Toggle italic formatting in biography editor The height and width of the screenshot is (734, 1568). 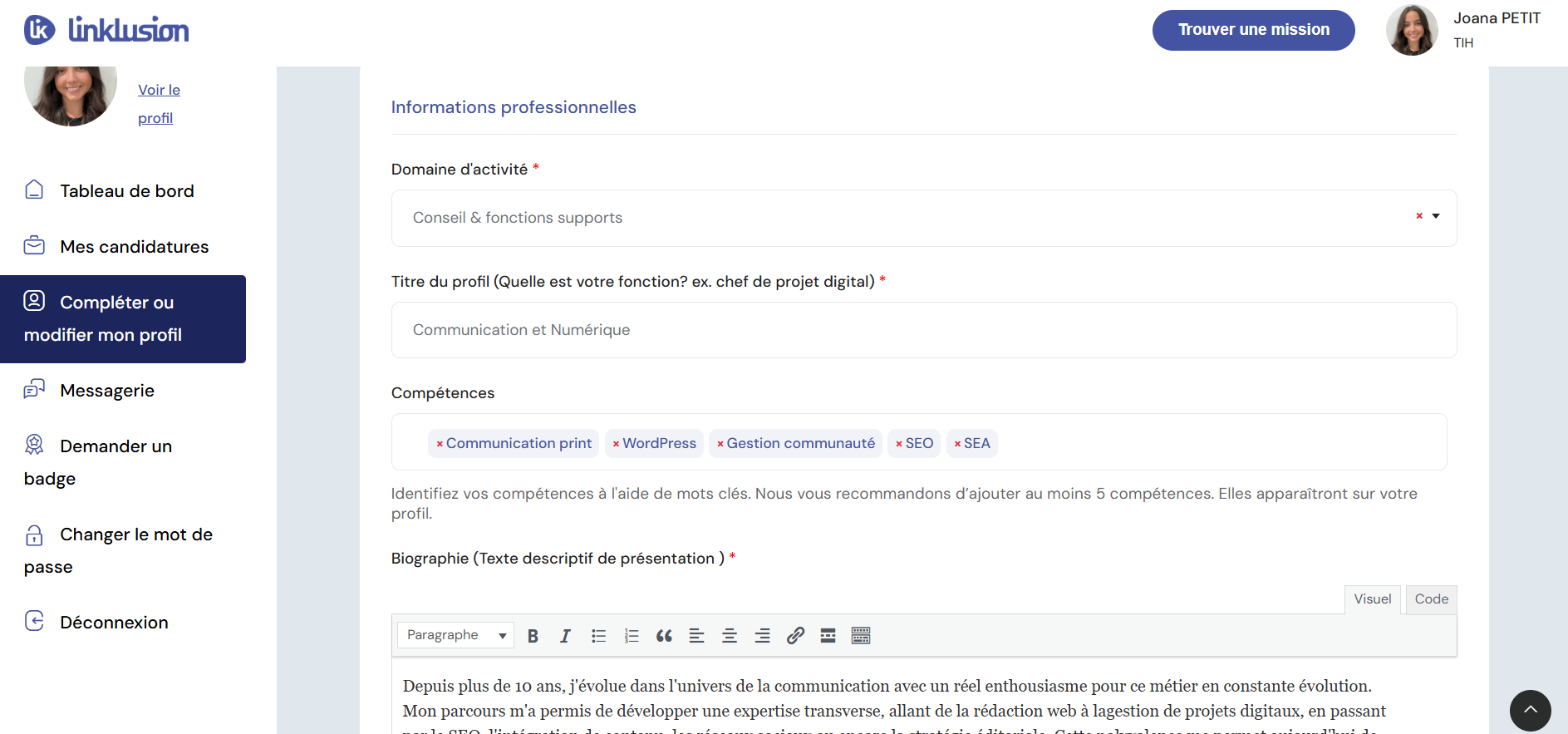click(x=565, y=636)
